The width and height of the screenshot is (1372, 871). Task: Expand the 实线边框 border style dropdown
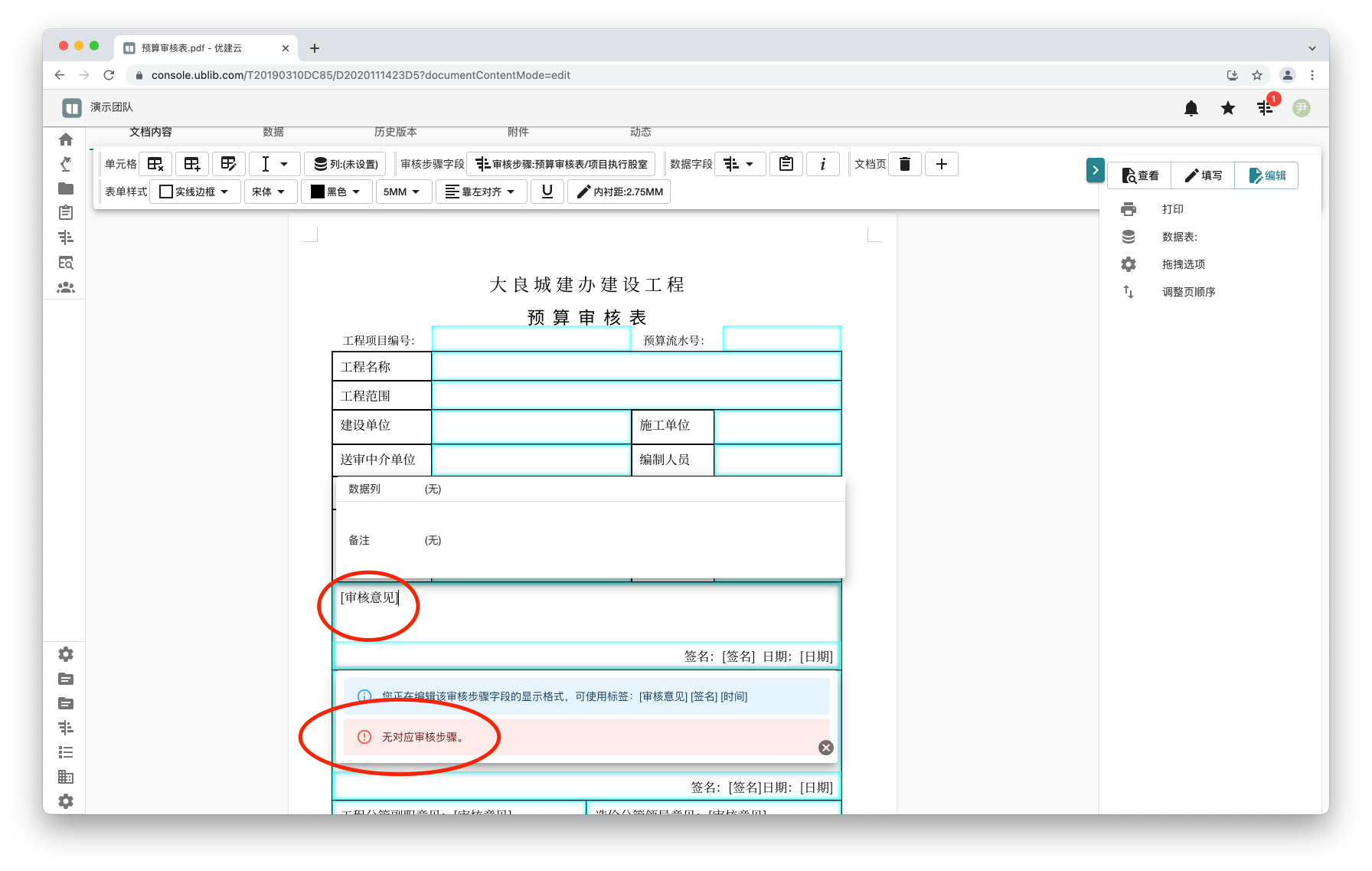194,192
